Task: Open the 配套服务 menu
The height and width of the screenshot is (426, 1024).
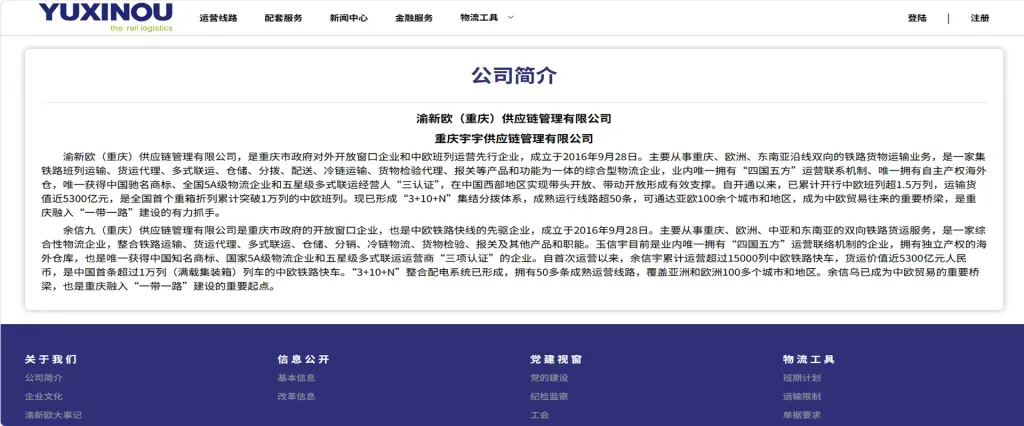Action: [283, 18]
